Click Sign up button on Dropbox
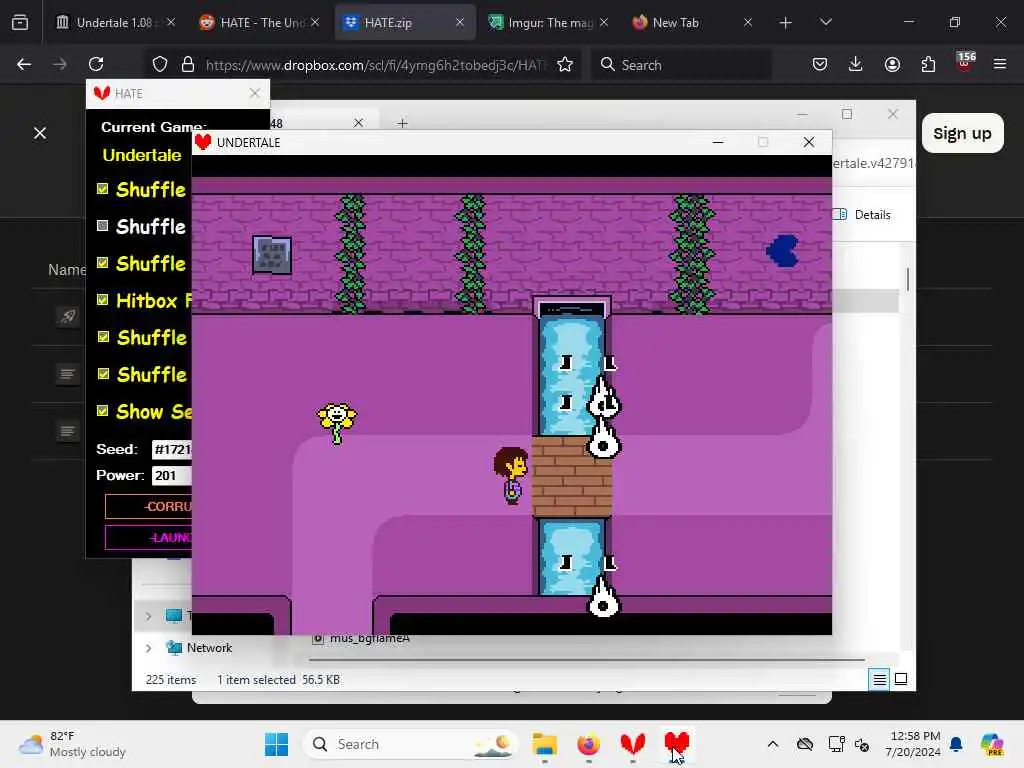 coord(963,133)
